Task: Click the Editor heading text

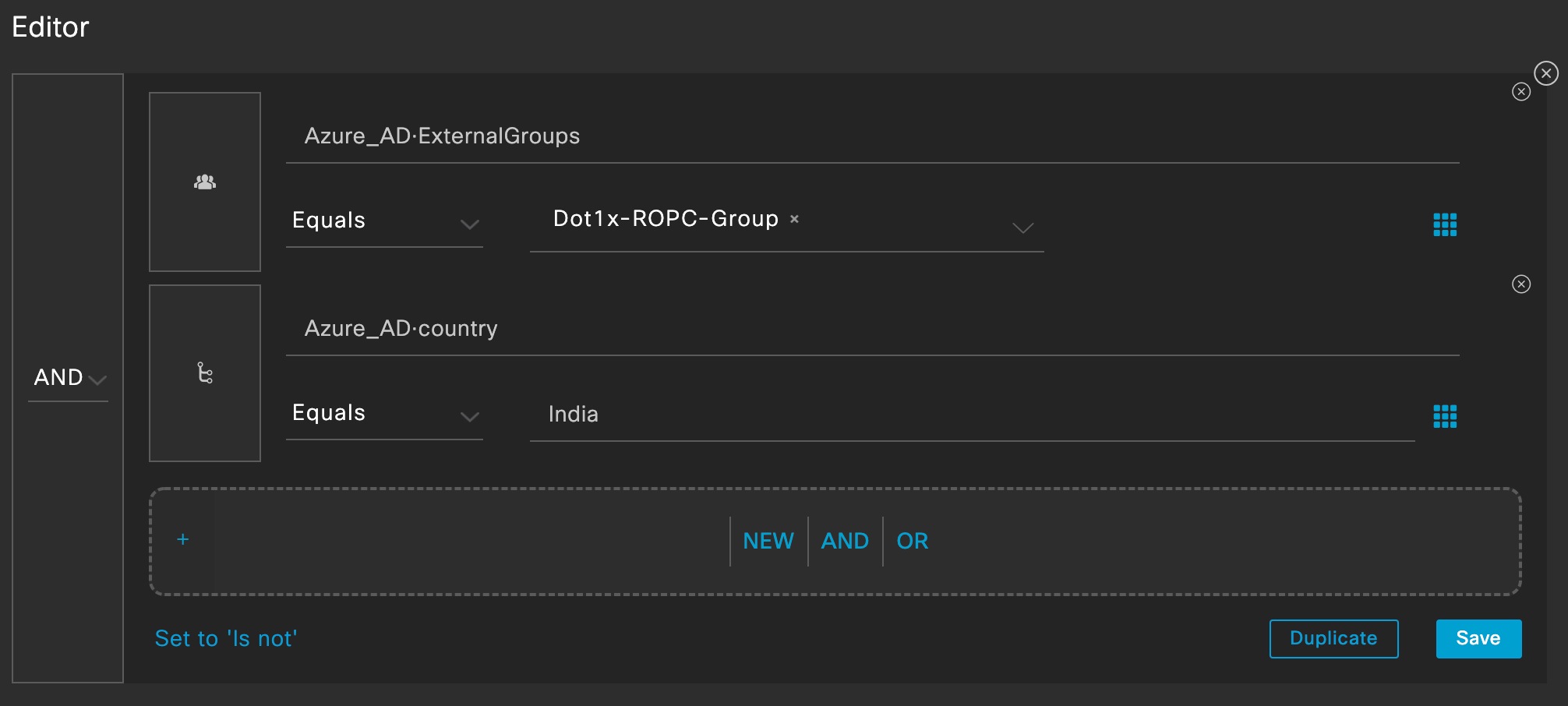Action: click(x=51, y=27)
